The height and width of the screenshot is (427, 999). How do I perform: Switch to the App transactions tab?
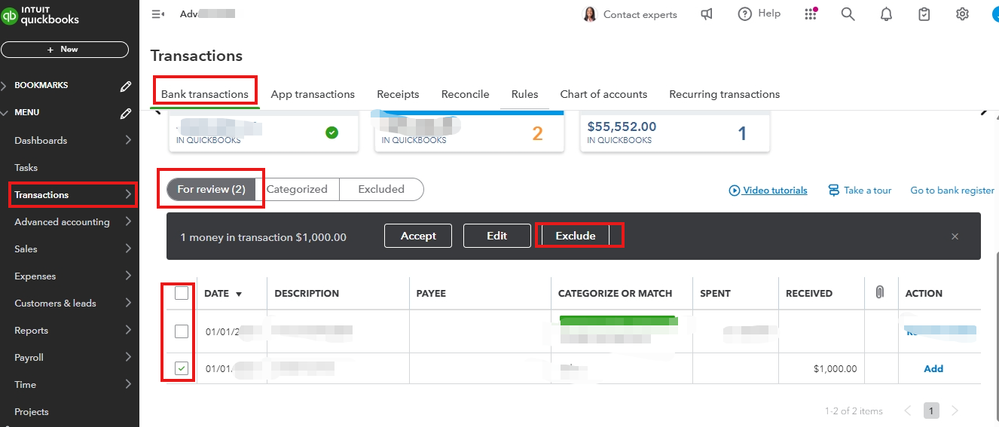(x=312, y=94)
